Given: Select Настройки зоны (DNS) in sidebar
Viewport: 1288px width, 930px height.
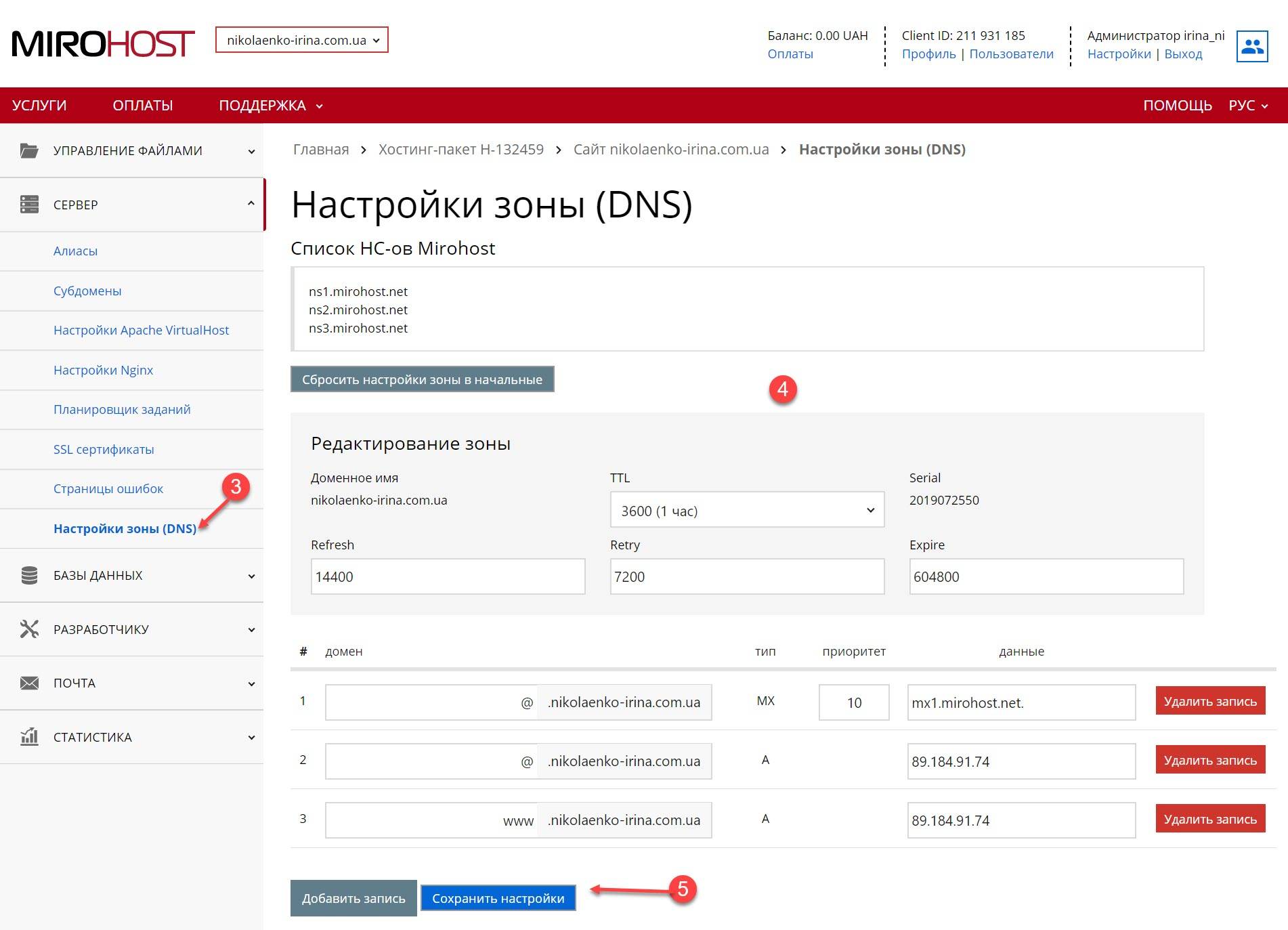Looking at the screenshot, I should pyautogui.click(x=125, y=528).
